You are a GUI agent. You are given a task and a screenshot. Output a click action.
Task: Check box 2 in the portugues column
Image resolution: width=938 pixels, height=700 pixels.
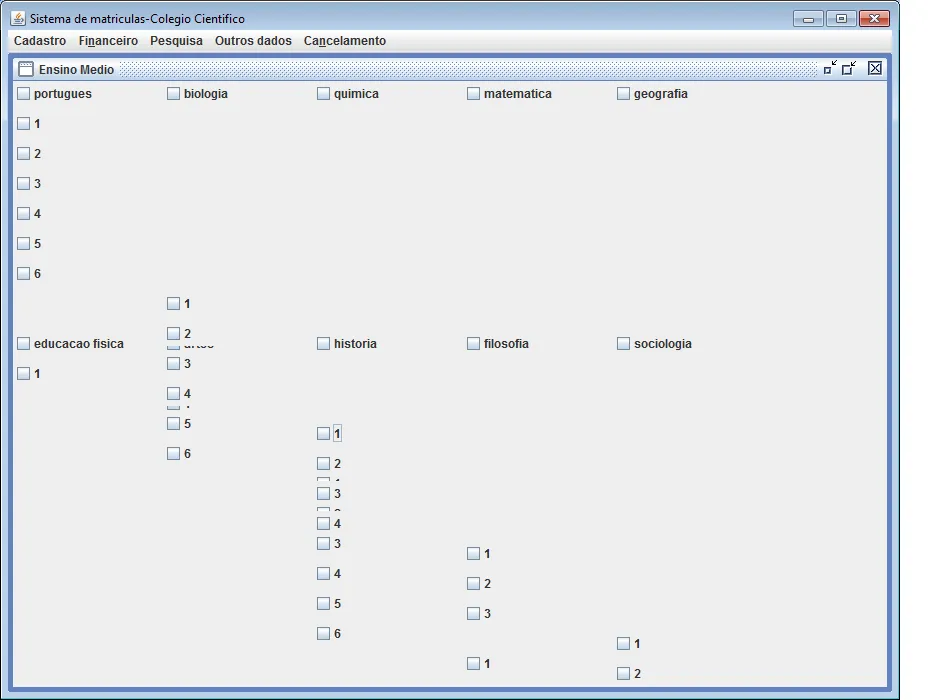(23, 153)
